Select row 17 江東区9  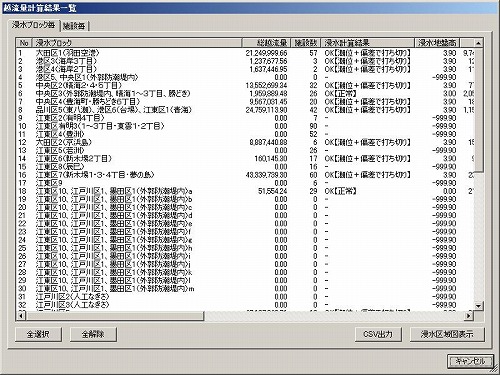245,183
